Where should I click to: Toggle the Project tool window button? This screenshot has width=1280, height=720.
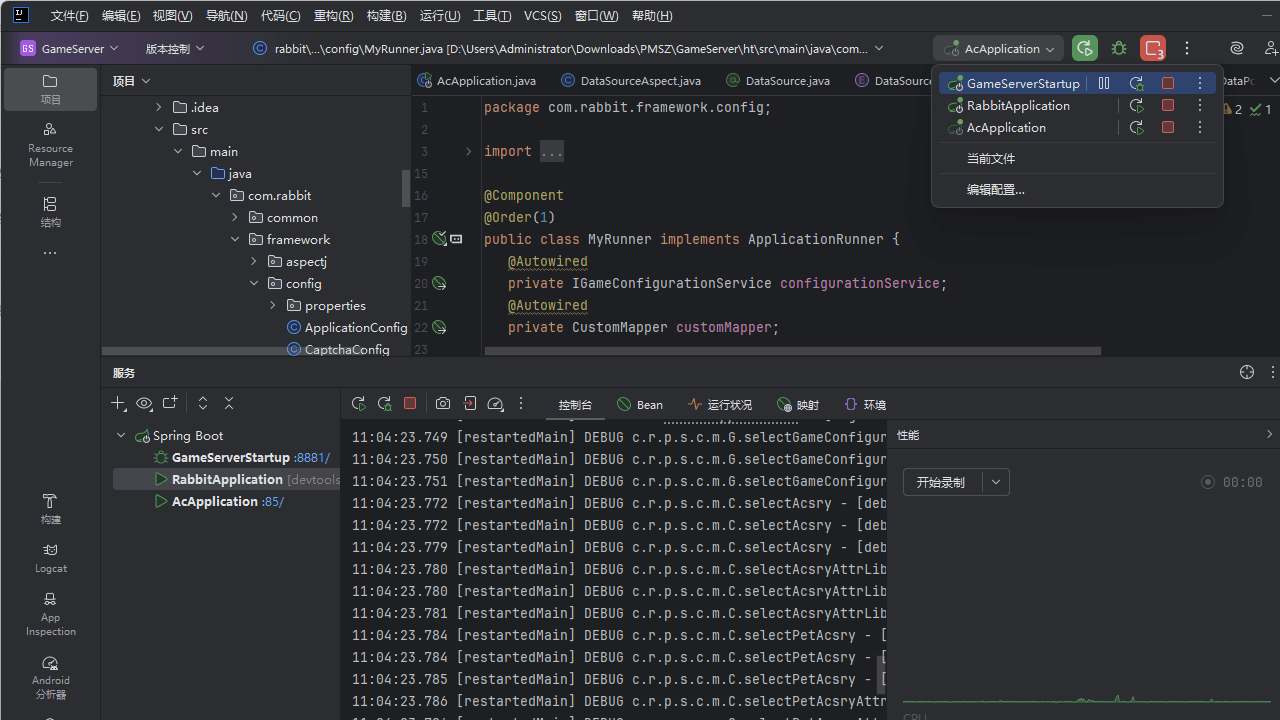tap(51, 88)
